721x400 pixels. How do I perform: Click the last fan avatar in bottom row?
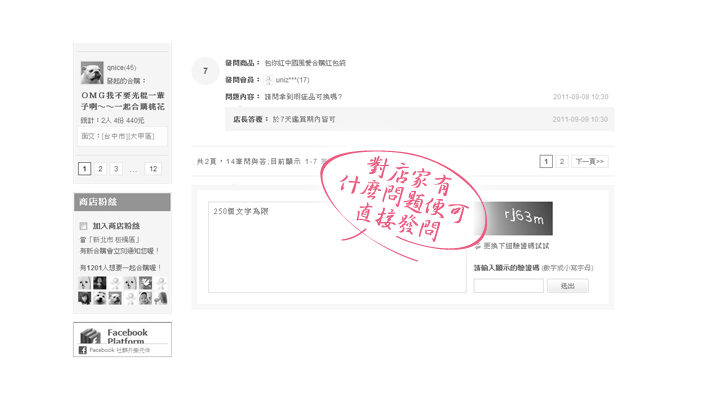tap(160, 298)
